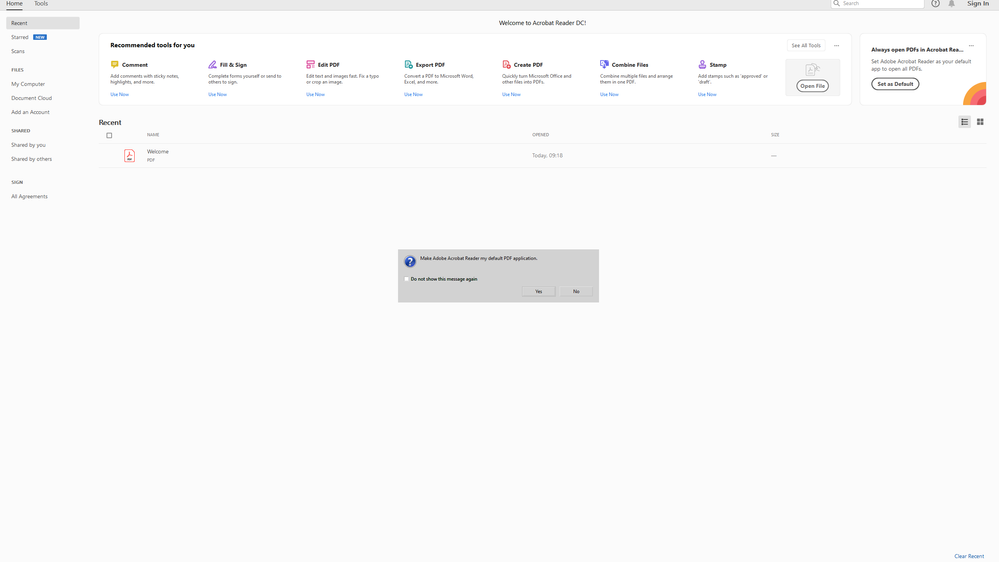The image size is (999, 562).
Task: Click Use Now under Comment
Action: click(x=119, y=94)
